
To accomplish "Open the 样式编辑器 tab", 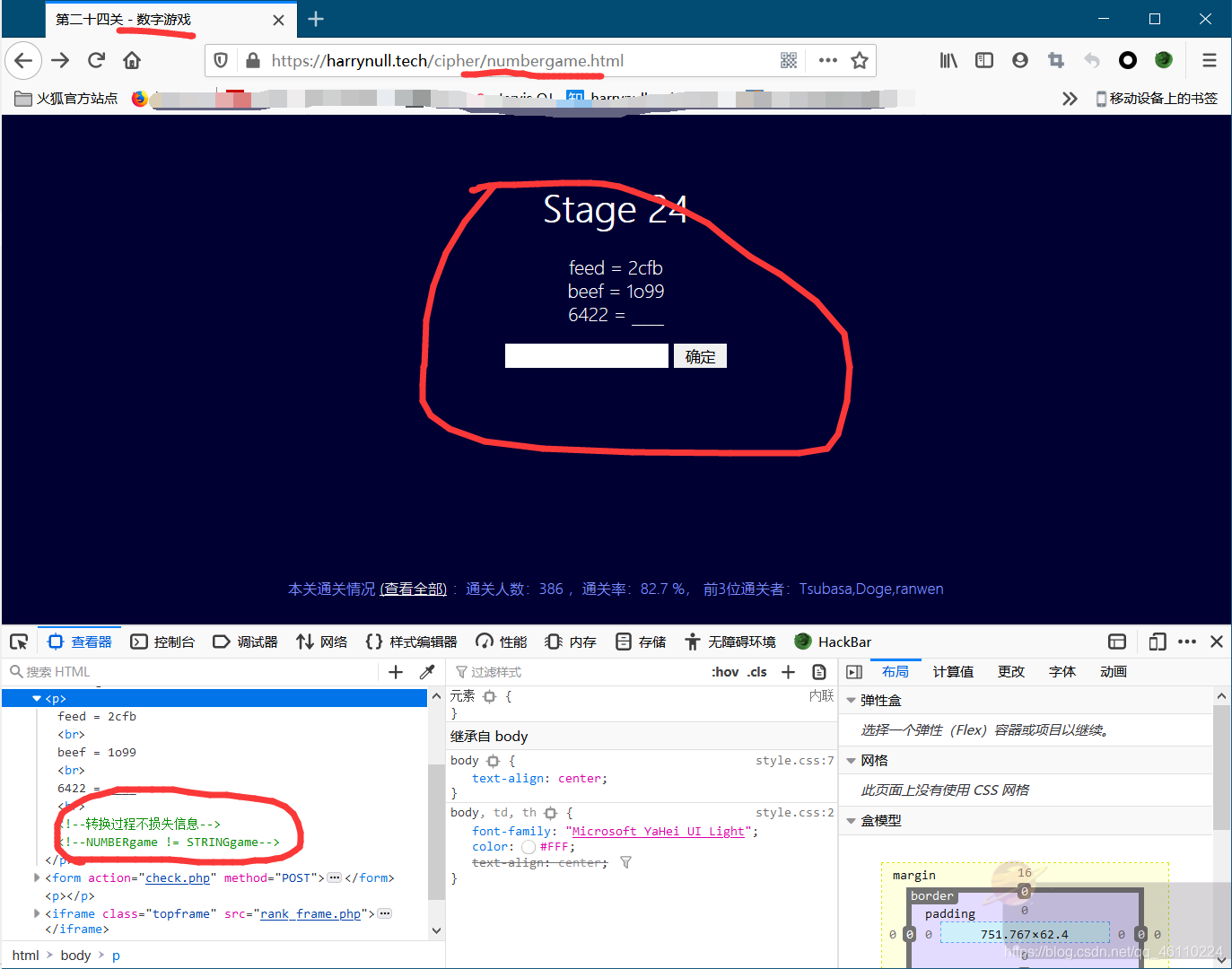I will 411,642.
